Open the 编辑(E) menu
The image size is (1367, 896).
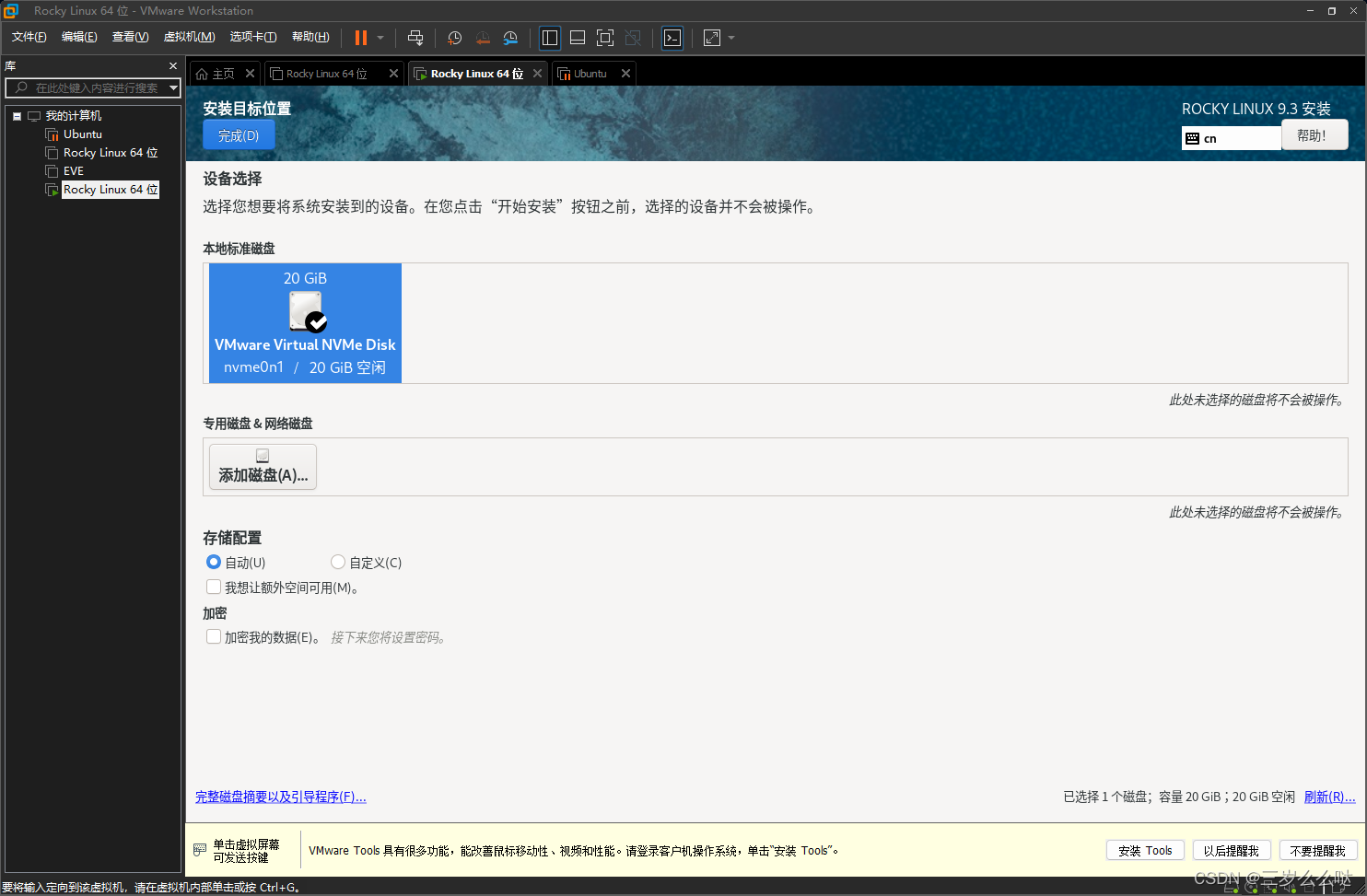(x=79, y=37)
